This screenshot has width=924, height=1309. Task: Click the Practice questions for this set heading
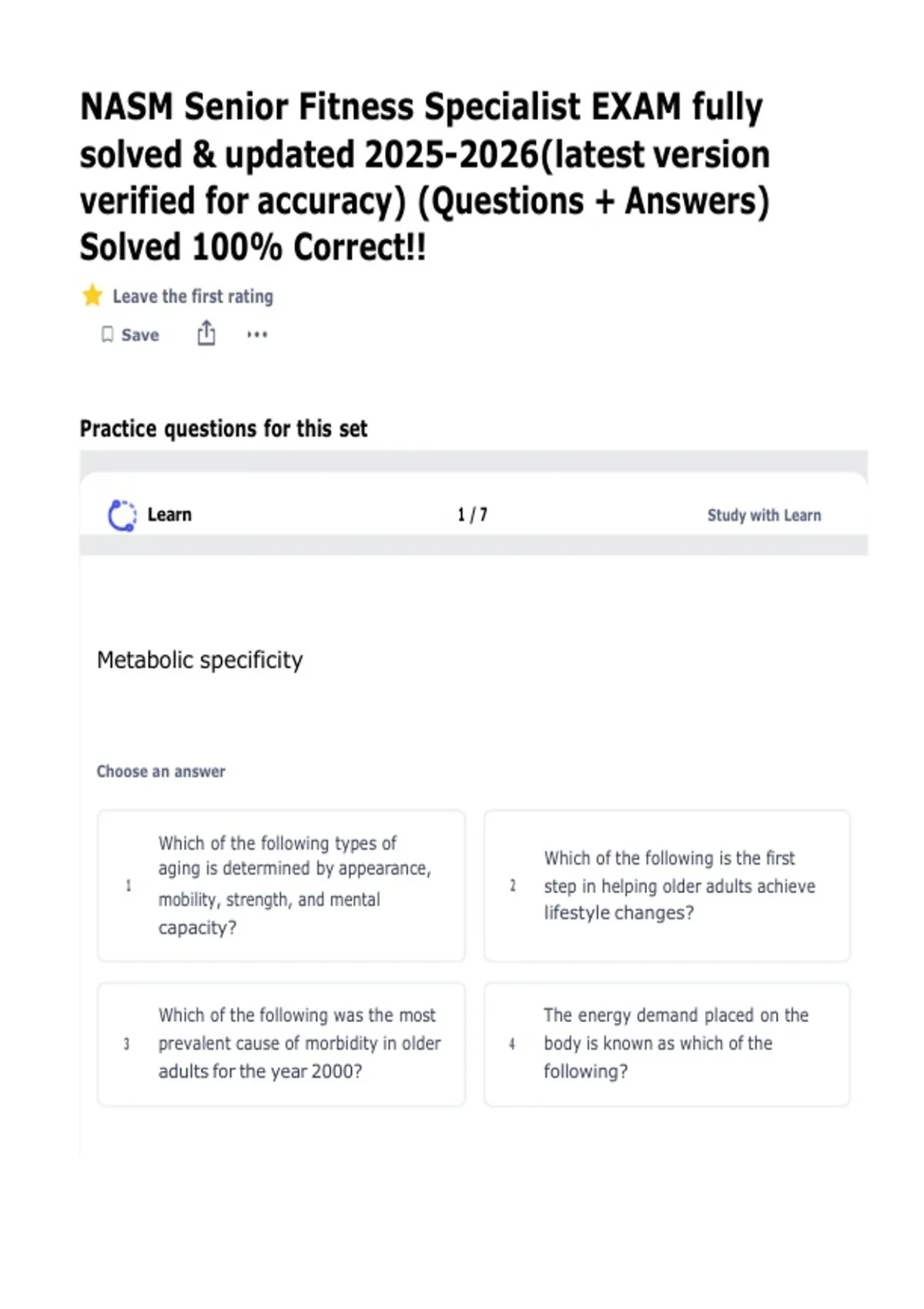tap(223, 428)
